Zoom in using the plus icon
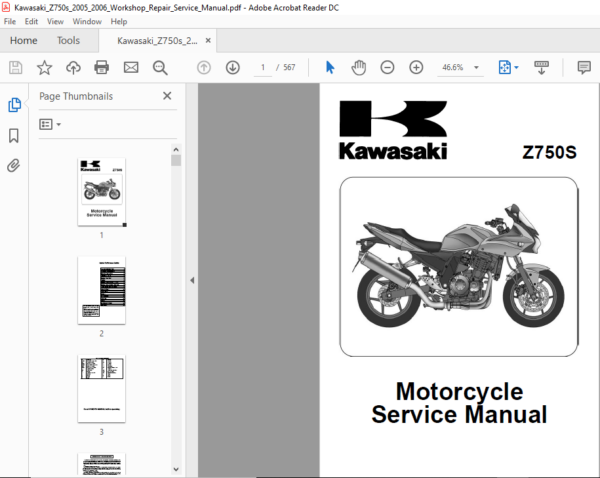The height and width of the screenshot is (478, 600). pos(416,68)
